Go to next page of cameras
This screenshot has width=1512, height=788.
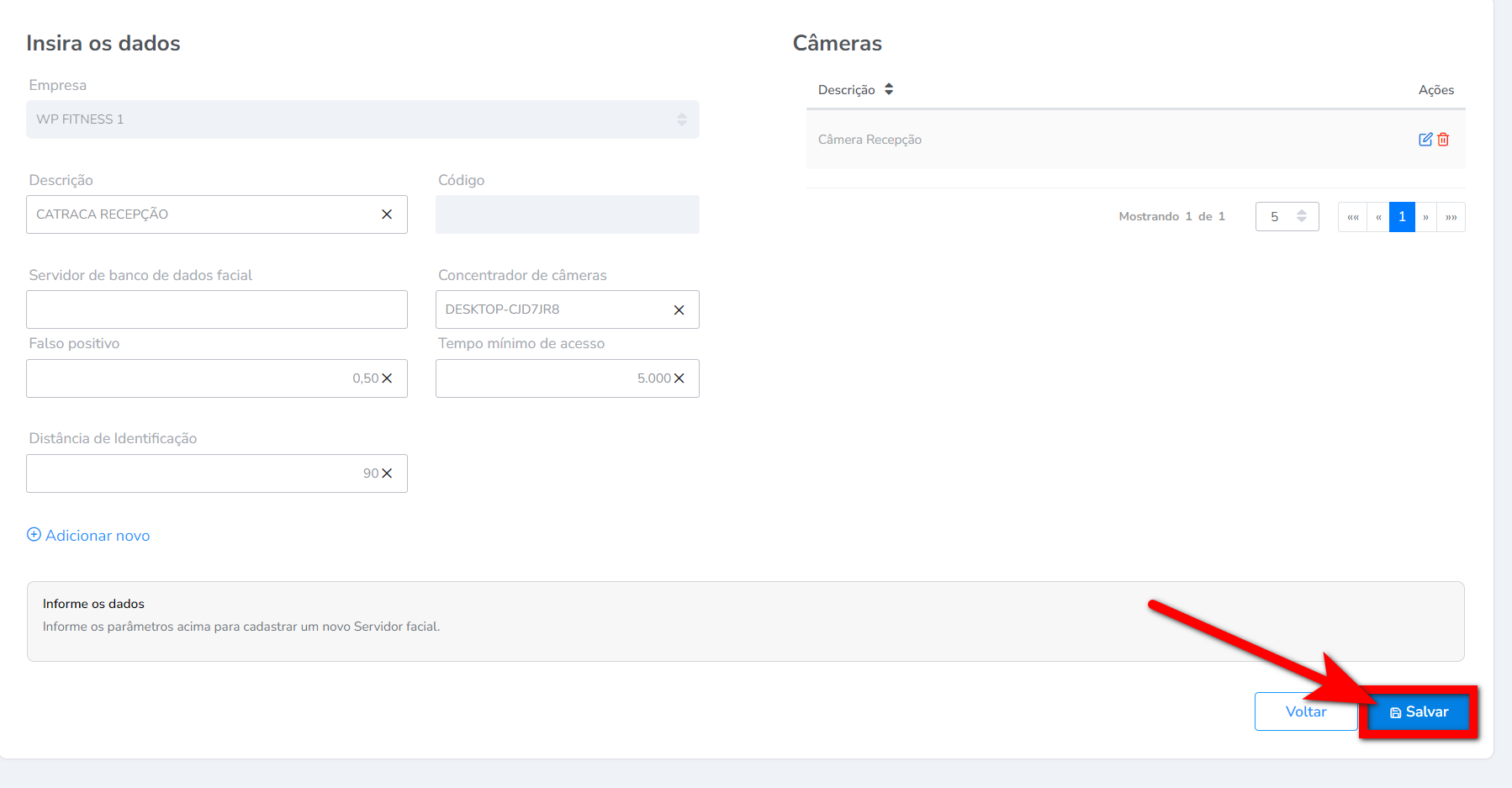tap(1425, 217)
